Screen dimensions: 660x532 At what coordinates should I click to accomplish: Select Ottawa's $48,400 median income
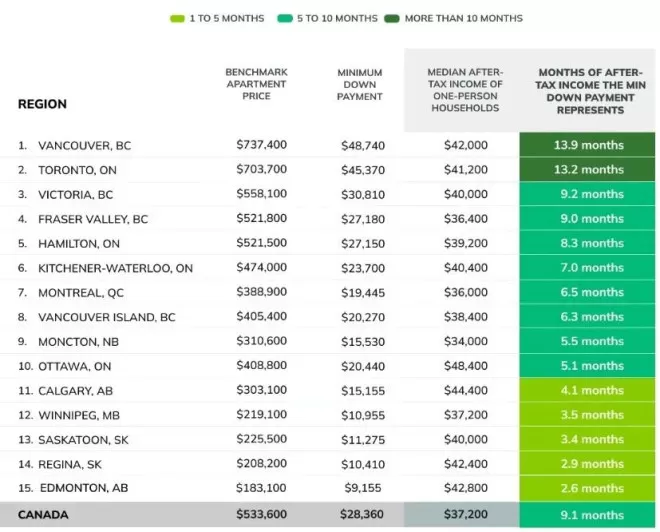click(466, 366)
